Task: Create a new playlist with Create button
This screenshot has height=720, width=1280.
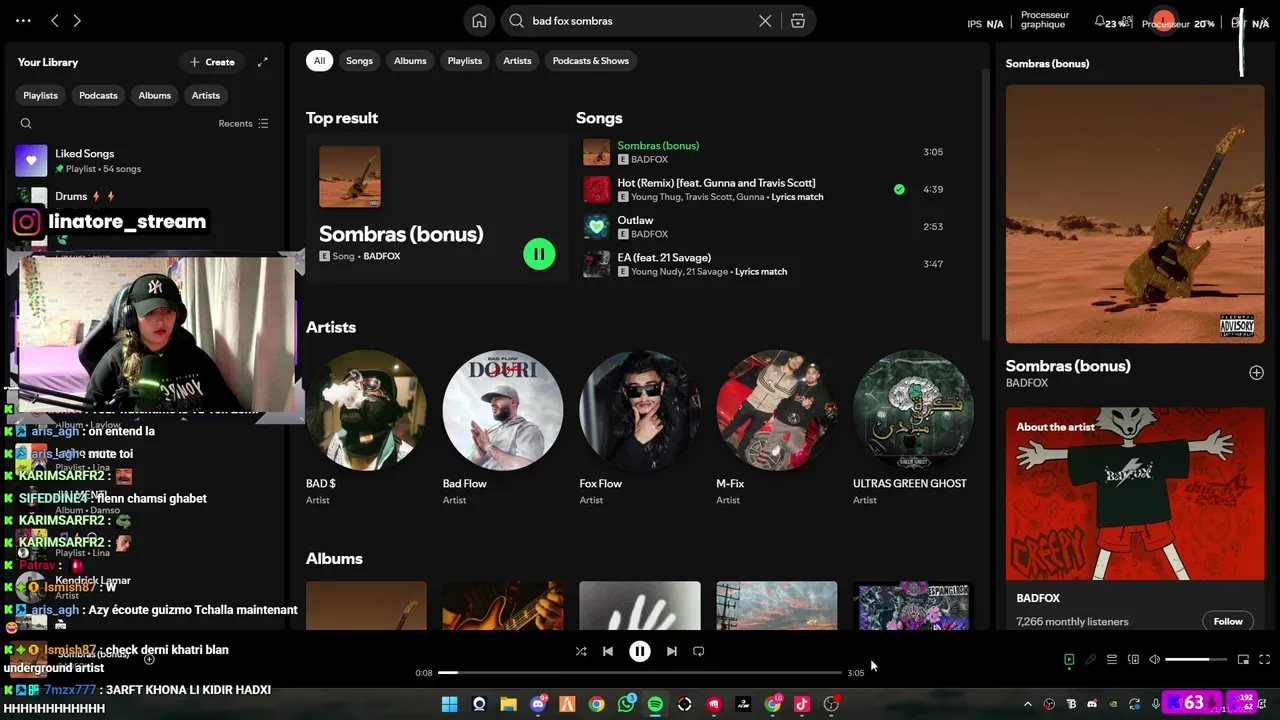Action: coord(212,62)
